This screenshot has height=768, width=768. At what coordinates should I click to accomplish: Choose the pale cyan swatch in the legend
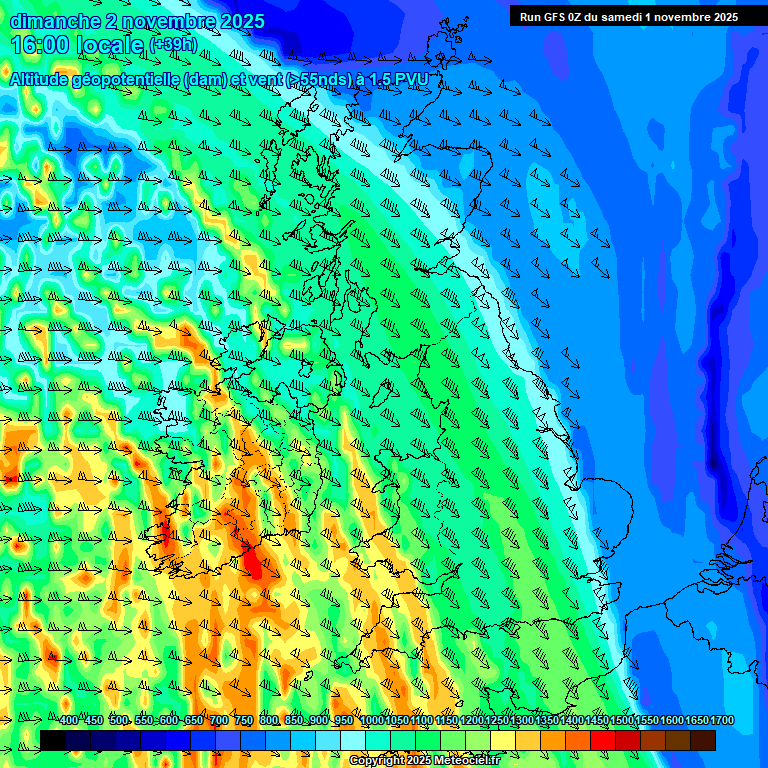[x=353, y=740]
